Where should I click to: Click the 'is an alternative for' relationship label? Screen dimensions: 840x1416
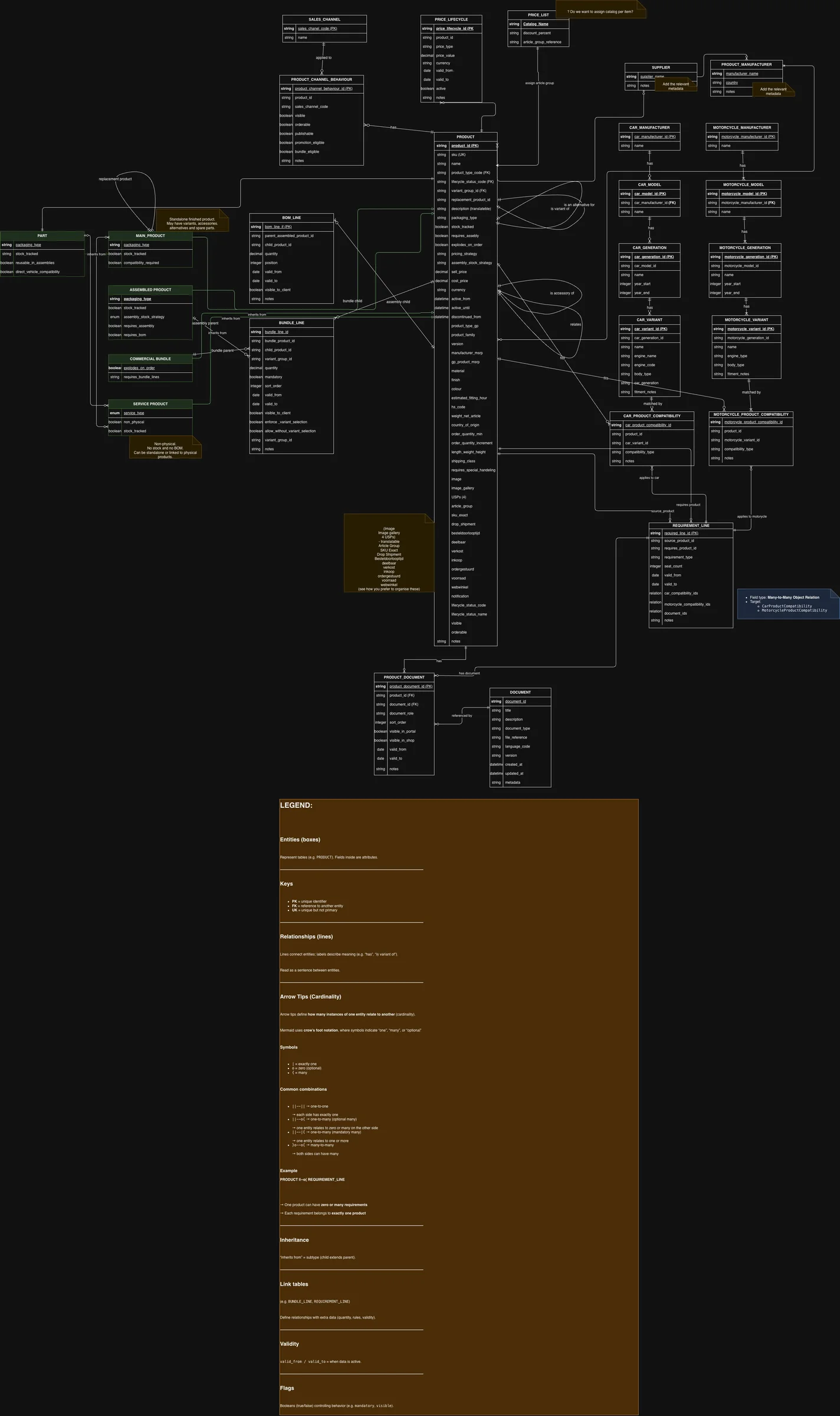579,205
